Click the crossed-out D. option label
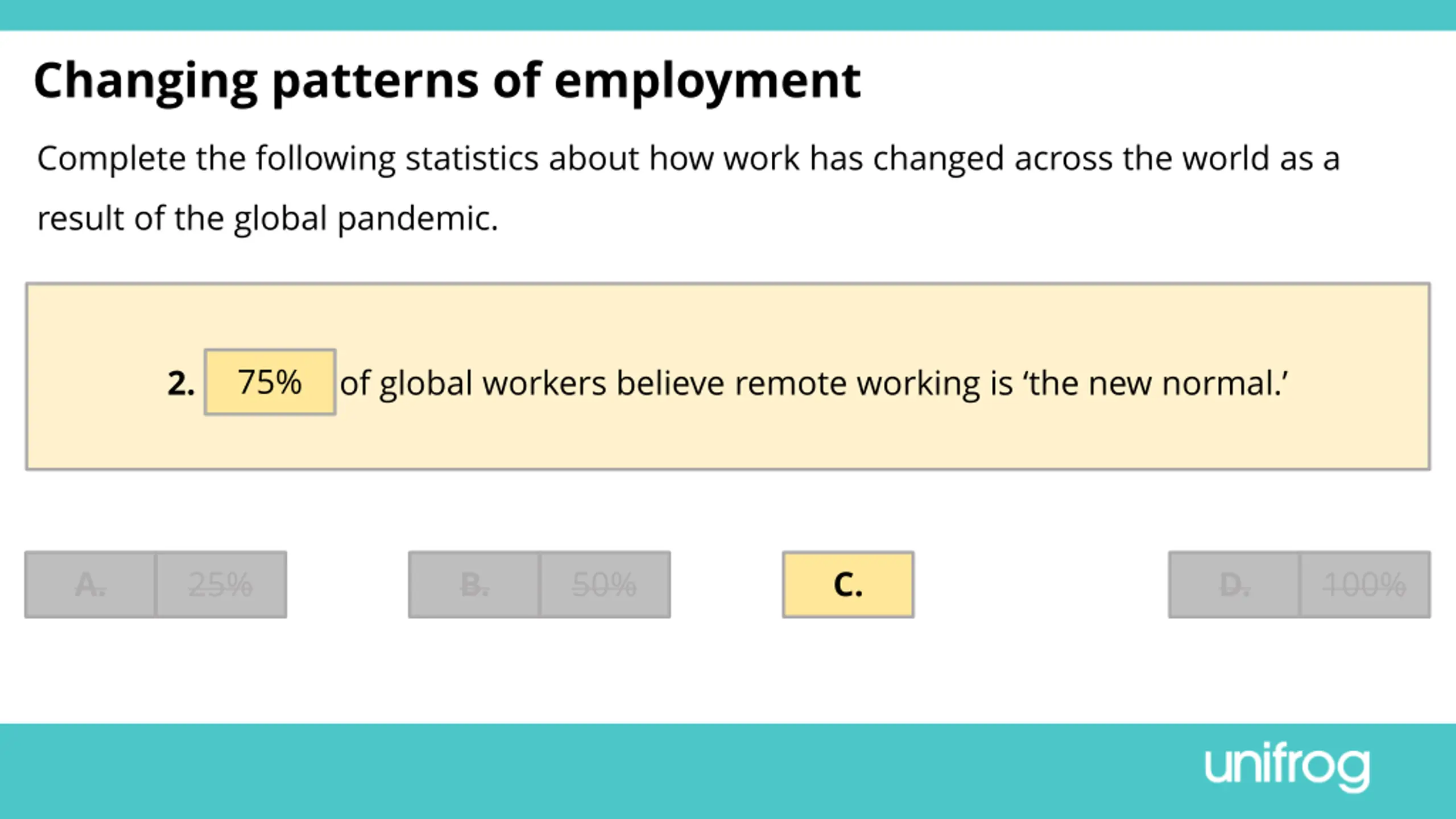1456x819 pixels. (1234, 585)
